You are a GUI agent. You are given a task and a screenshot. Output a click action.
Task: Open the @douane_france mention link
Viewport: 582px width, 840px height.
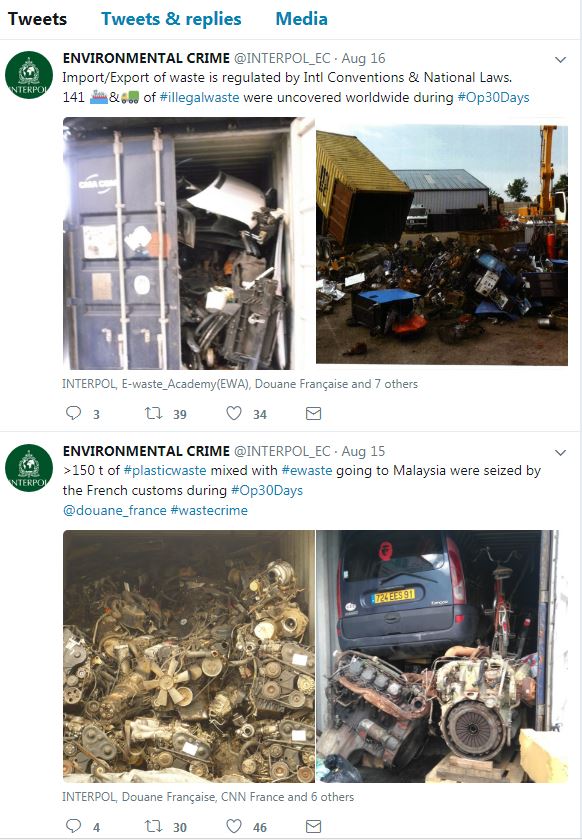pos(115,510)
